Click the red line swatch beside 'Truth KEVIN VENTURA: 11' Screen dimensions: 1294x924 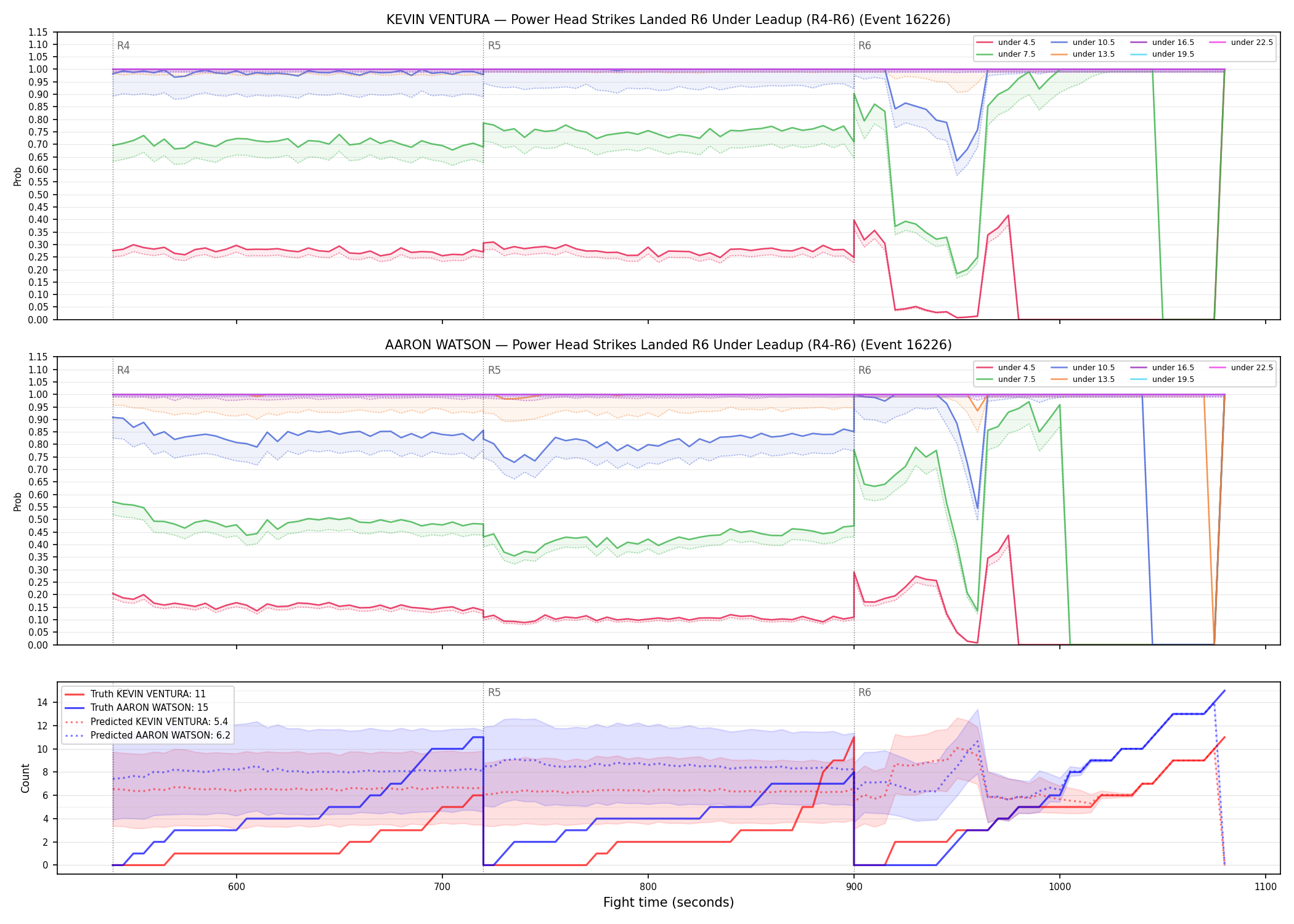click(x=75, y=694)
